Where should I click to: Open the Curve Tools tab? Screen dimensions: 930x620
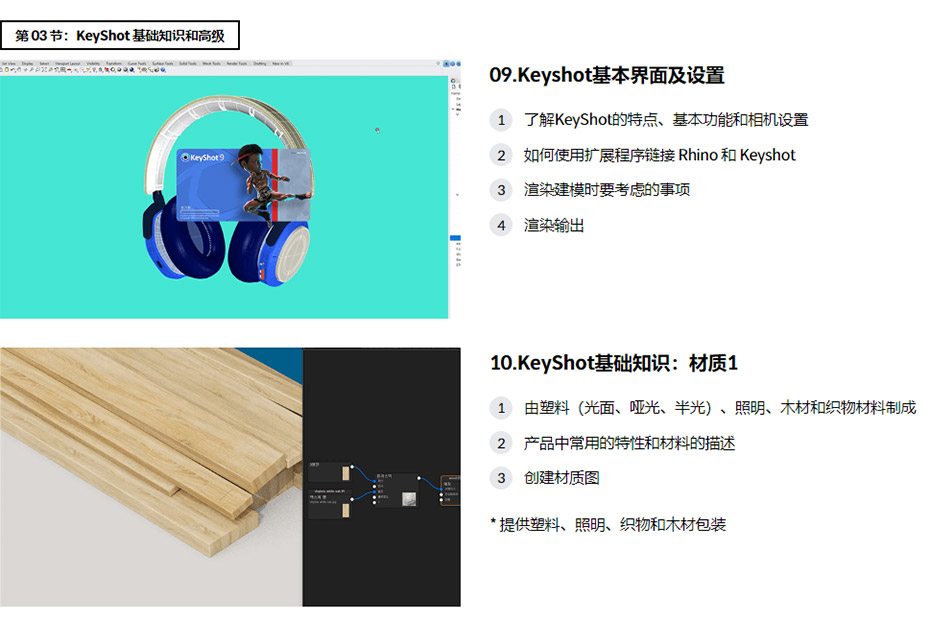(x=137, y=63)
